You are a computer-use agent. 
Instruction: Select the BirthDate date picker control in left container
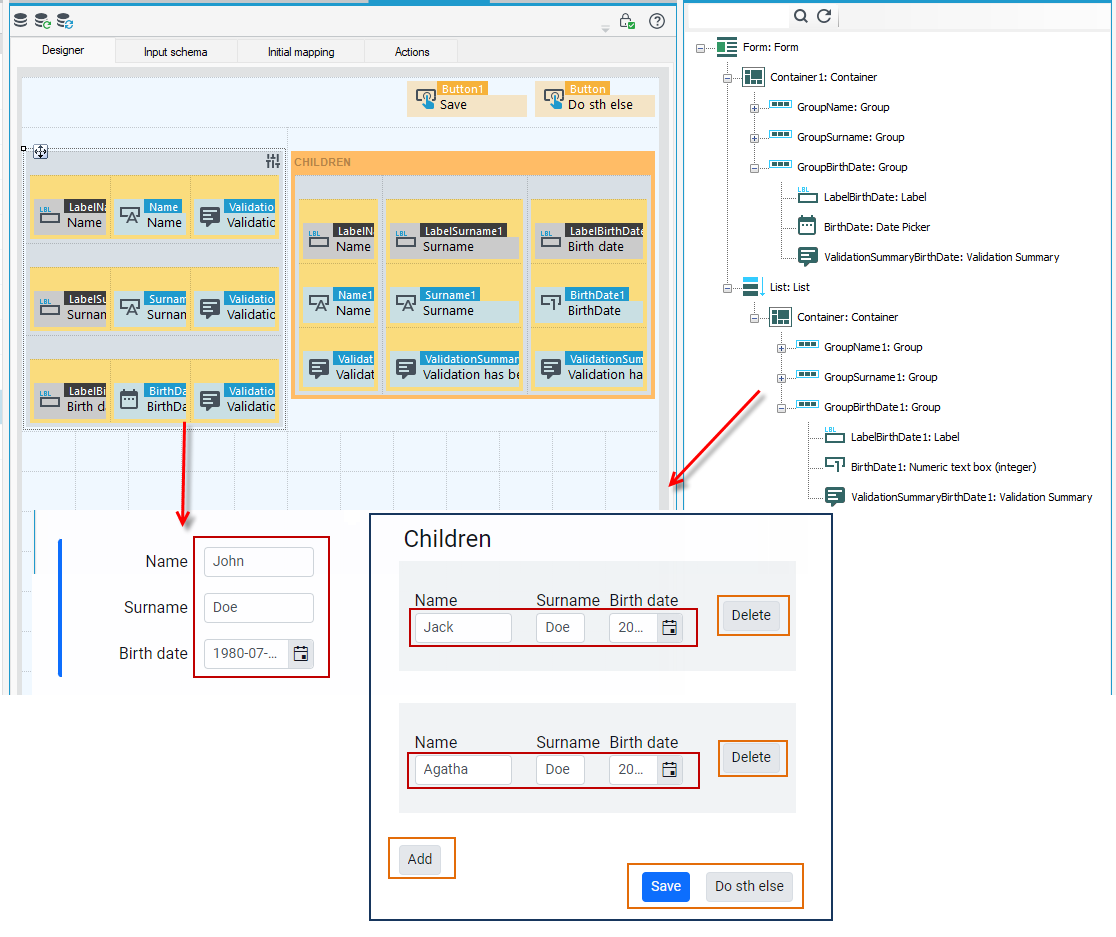point(150,398)
